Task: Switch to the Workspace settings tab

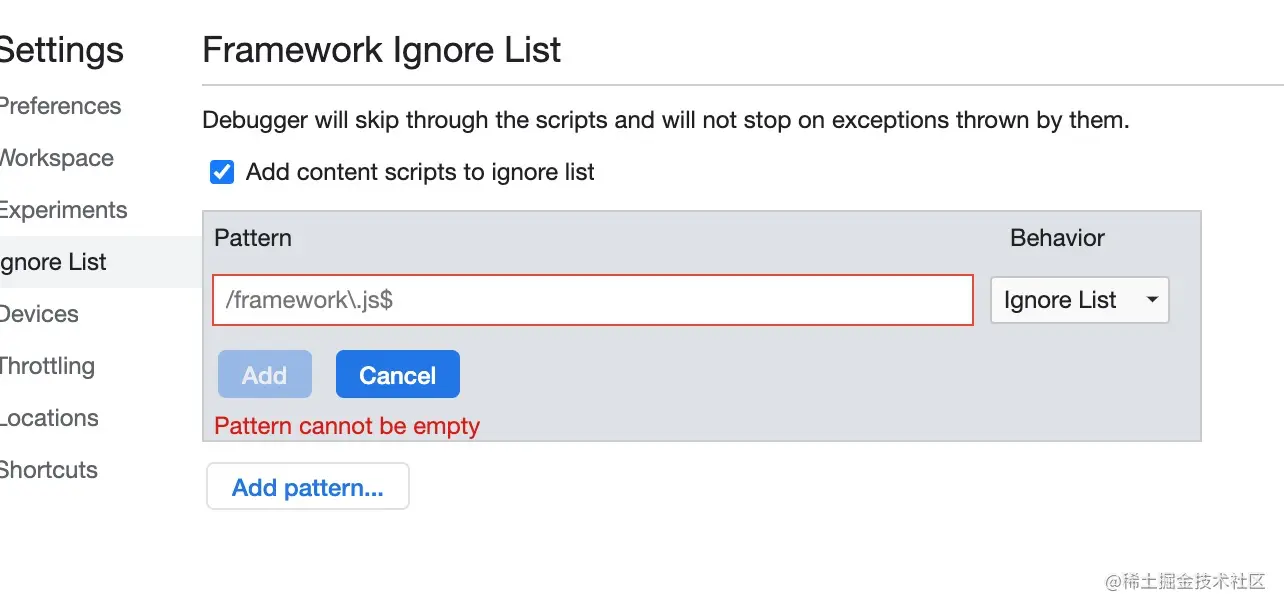Action: (56, 158)
